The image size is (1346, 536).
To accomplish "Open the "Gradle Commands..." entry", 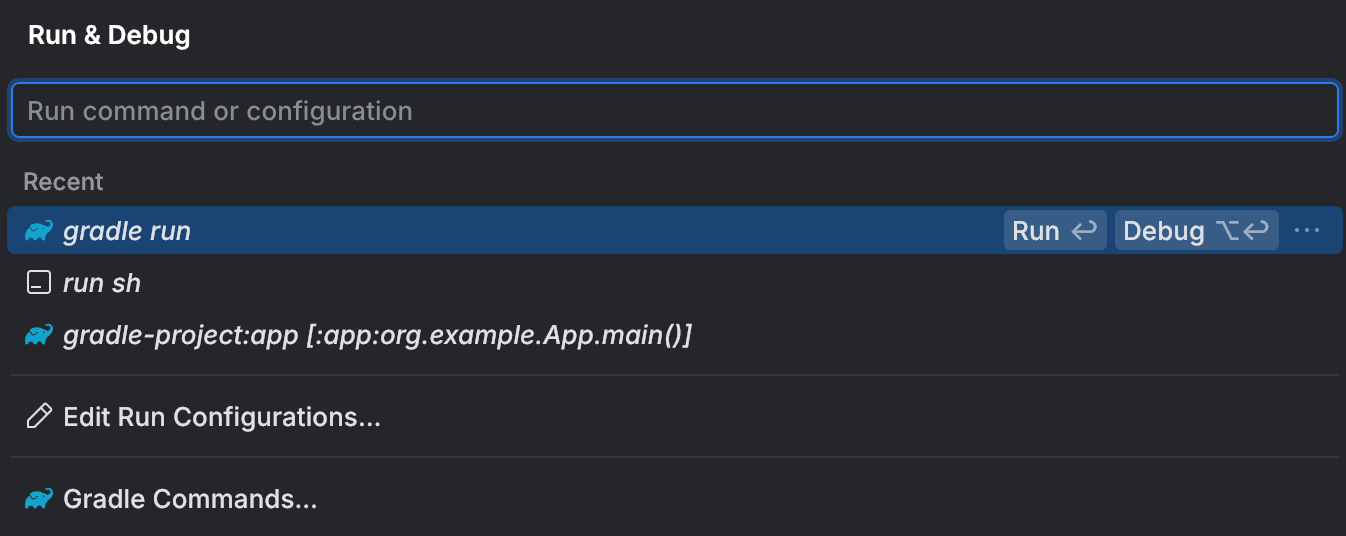I will (190, 498).
